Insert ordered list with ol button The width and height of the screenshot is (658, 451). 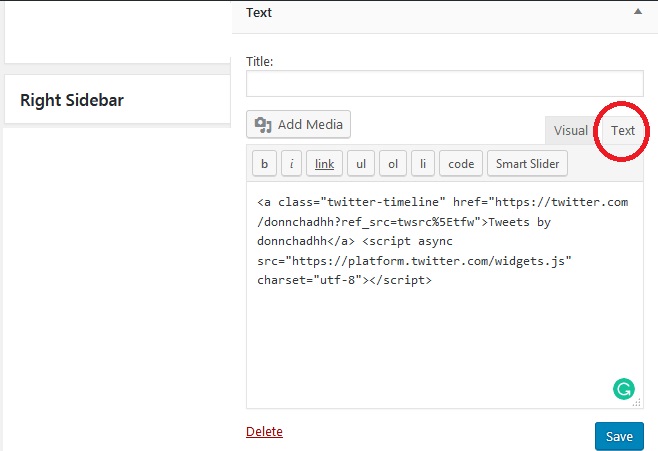(x=393, y=163)
